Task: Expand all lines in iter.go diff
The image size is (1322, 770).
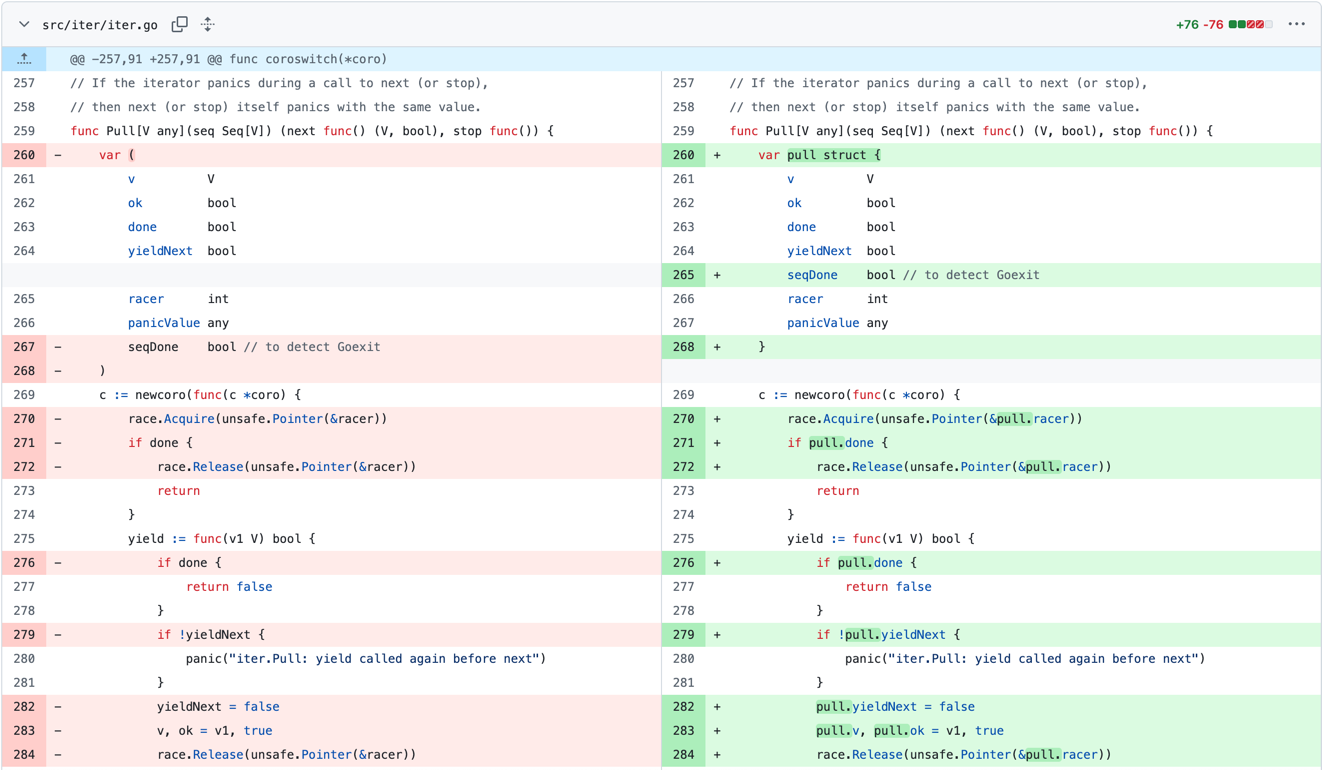Action: [208, 24]
